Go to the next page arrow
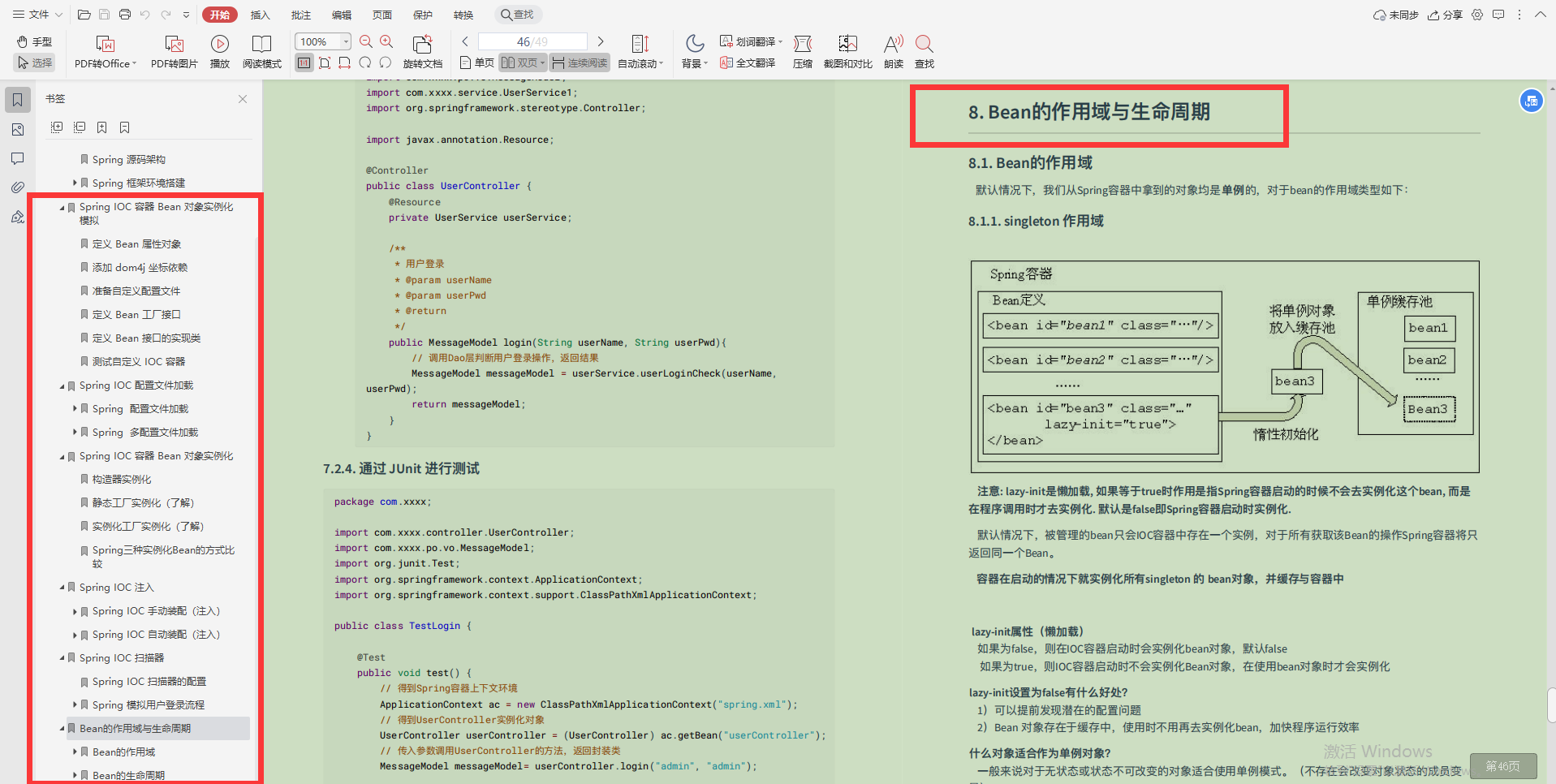 [x=601, y=41]
